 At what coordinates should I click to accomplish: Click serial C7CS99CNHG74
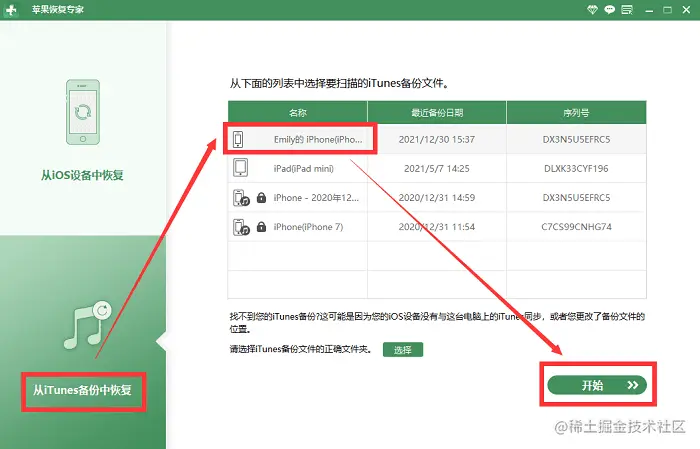click(576, 227)
